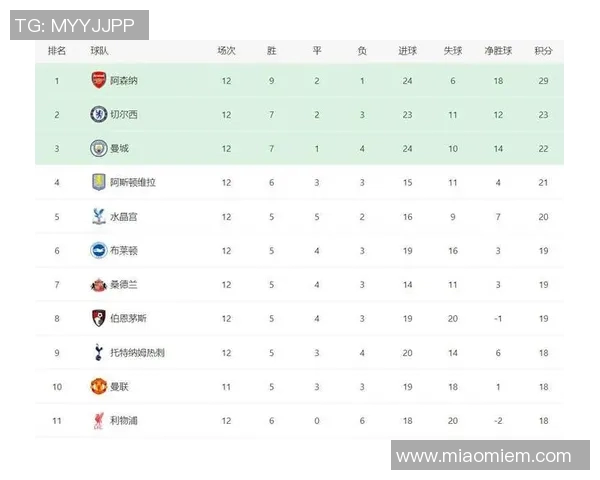
Task: Open the Aston Villa crest icon
Action: pyautogui.click(x=98, y=182)
